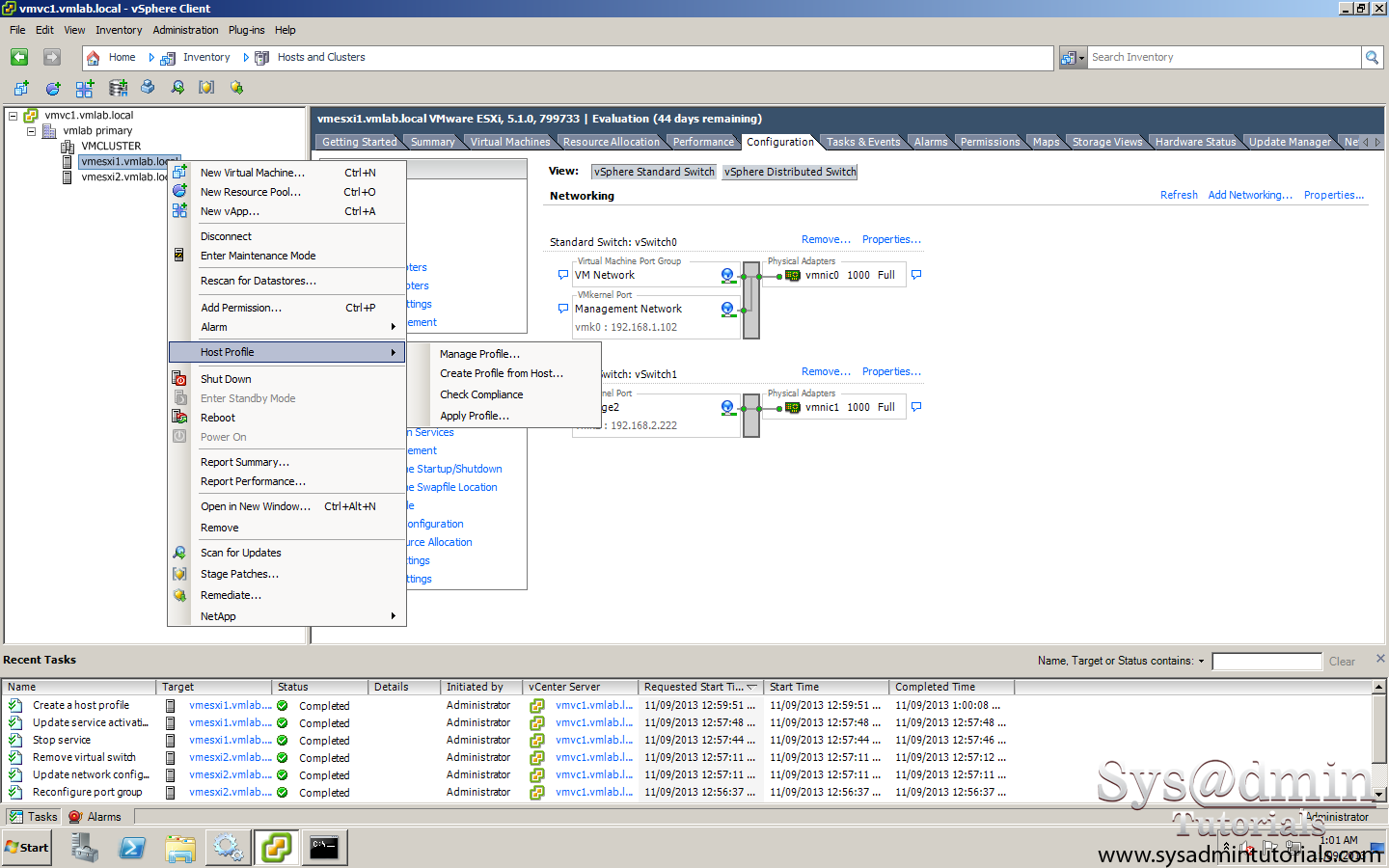Switch view to vSphere Distributed Switch
The height and width of the screenshot is (868, 1389).
790,172
